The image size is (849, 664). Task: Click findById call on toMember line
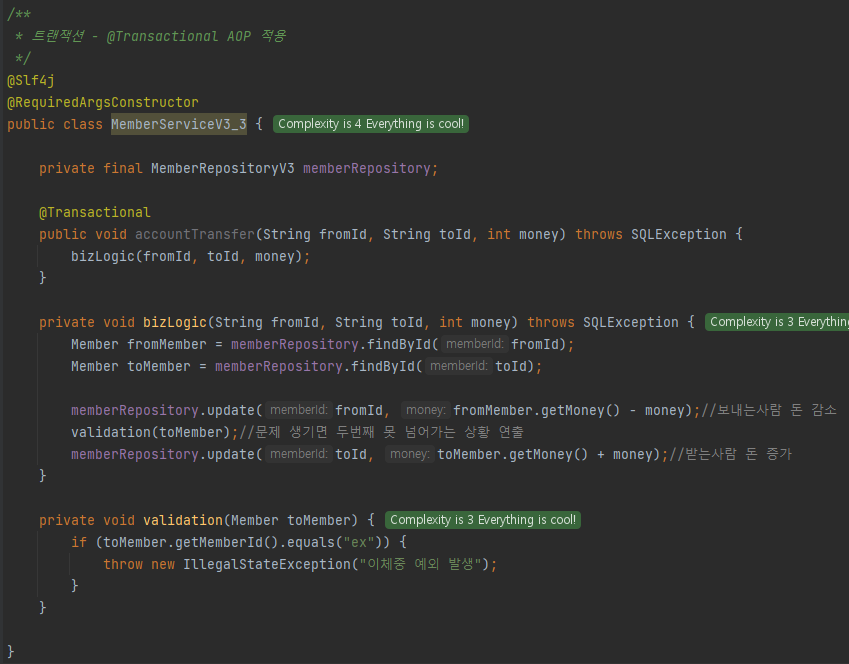pos(383,367)
